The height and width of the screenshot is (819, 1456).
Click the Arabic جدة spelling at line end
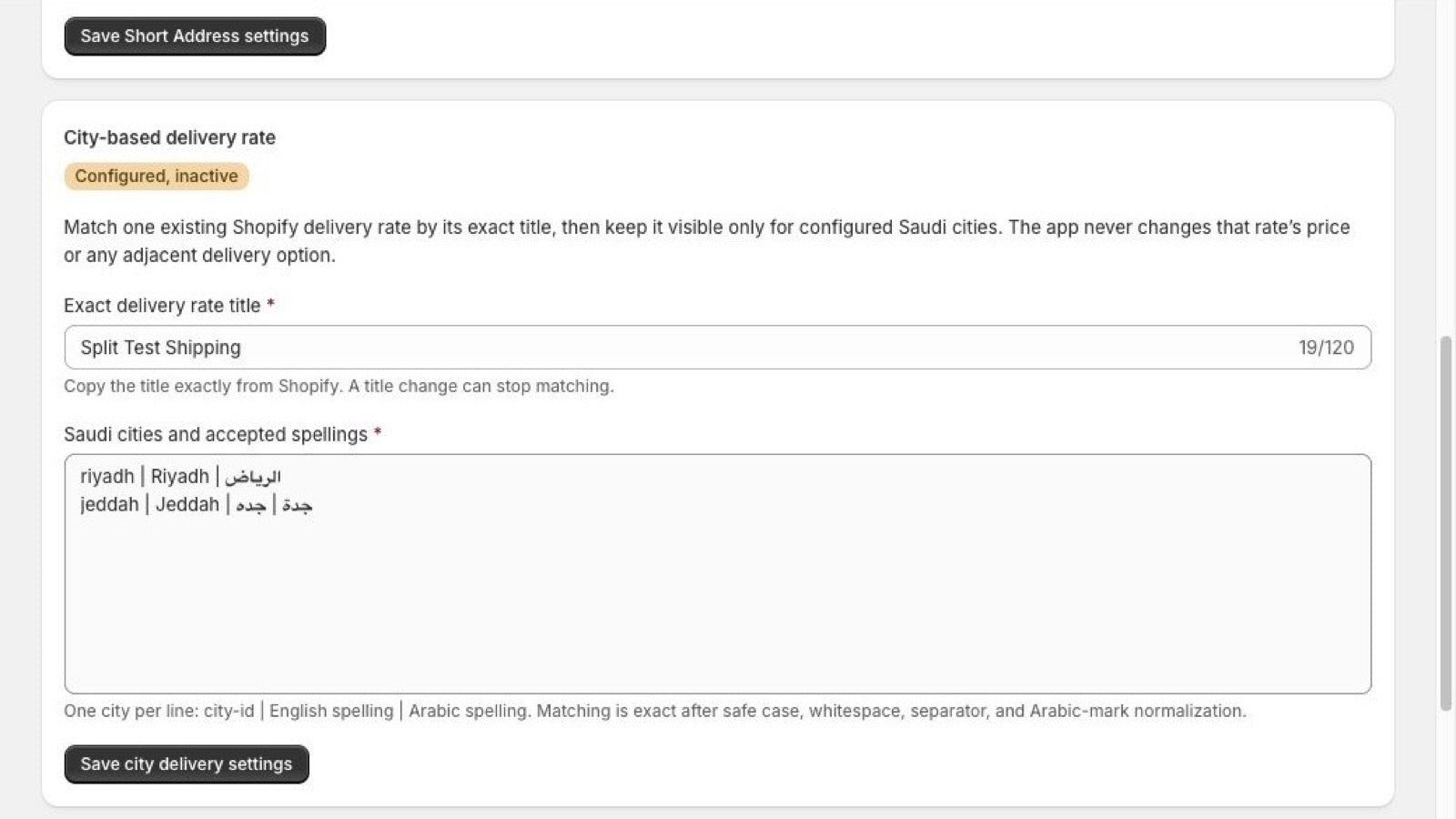(x=297, y=505)
